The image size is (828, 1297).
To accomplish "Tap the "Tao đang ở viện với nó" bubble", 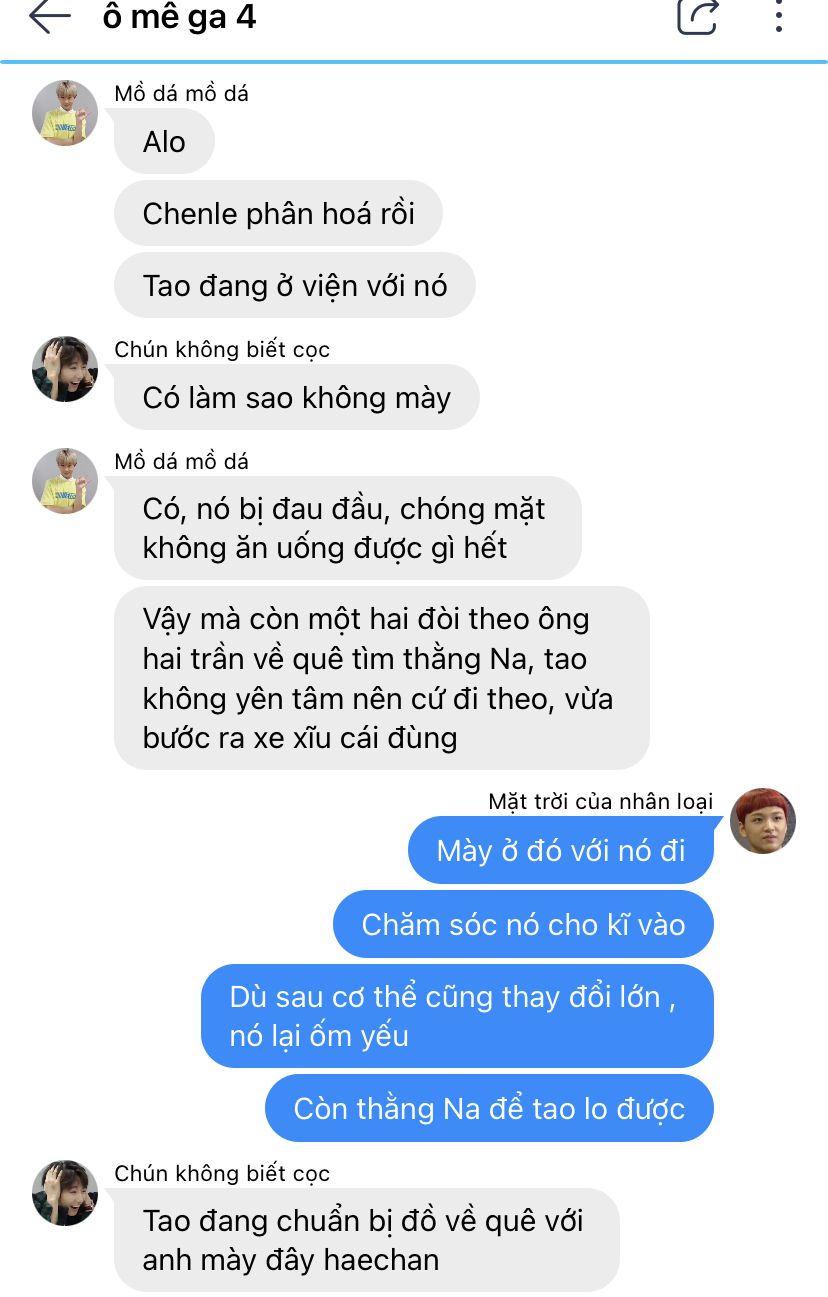I will click(295, 286).
